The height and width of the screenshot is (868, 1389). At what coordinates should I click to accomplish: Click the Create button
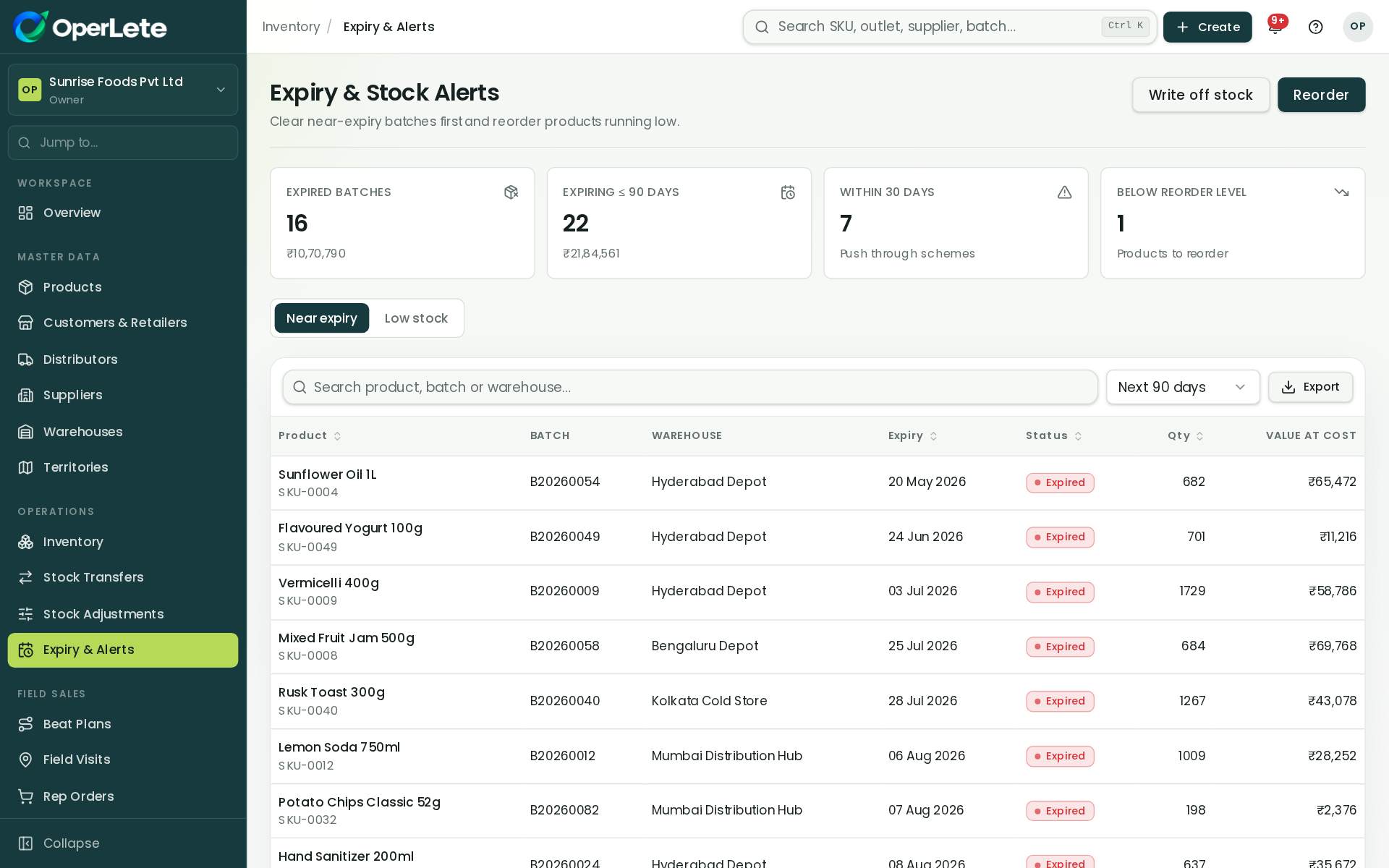(1207, 27)
